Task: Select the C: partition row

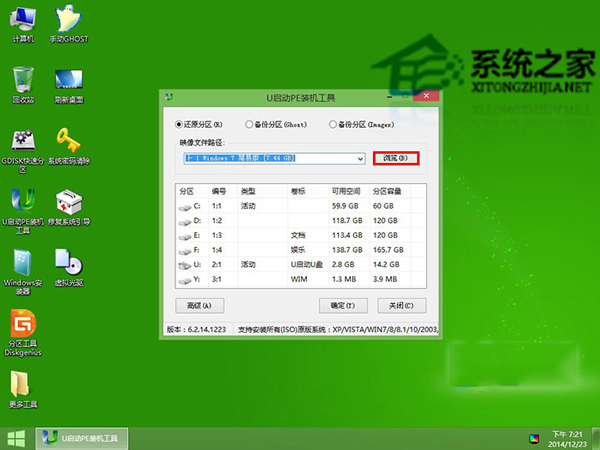Action: [x=301, y=206]
